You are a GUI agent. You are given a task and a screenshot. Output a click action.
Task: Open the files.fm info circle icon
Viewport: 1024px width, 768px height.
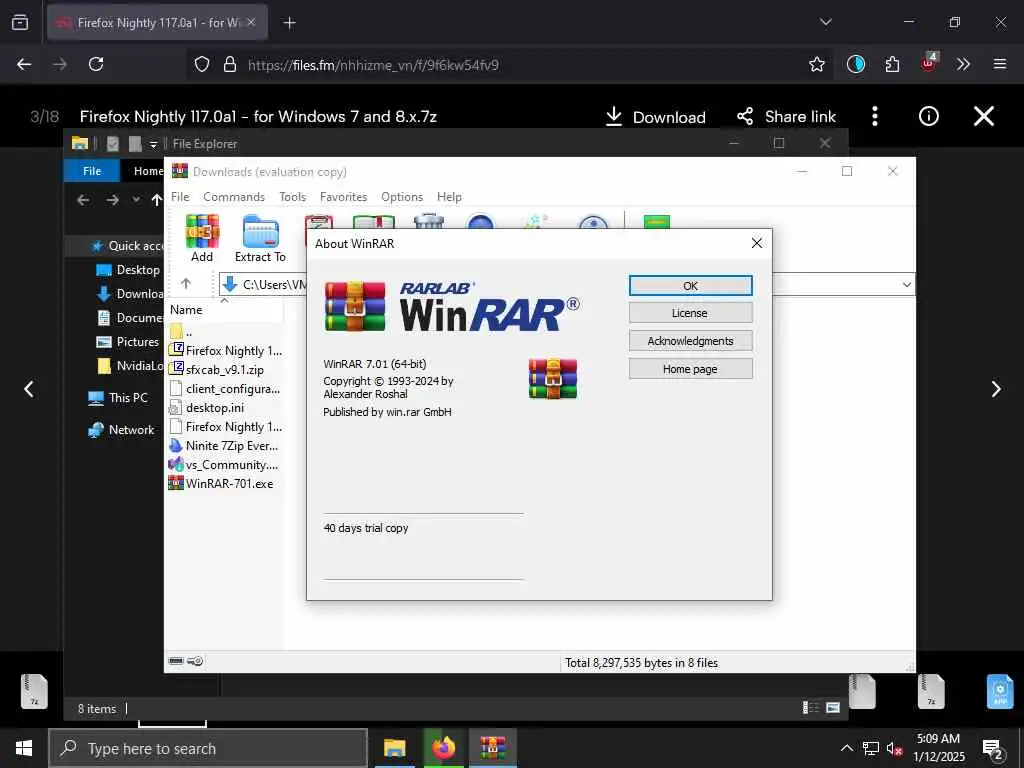pos(928,116)
